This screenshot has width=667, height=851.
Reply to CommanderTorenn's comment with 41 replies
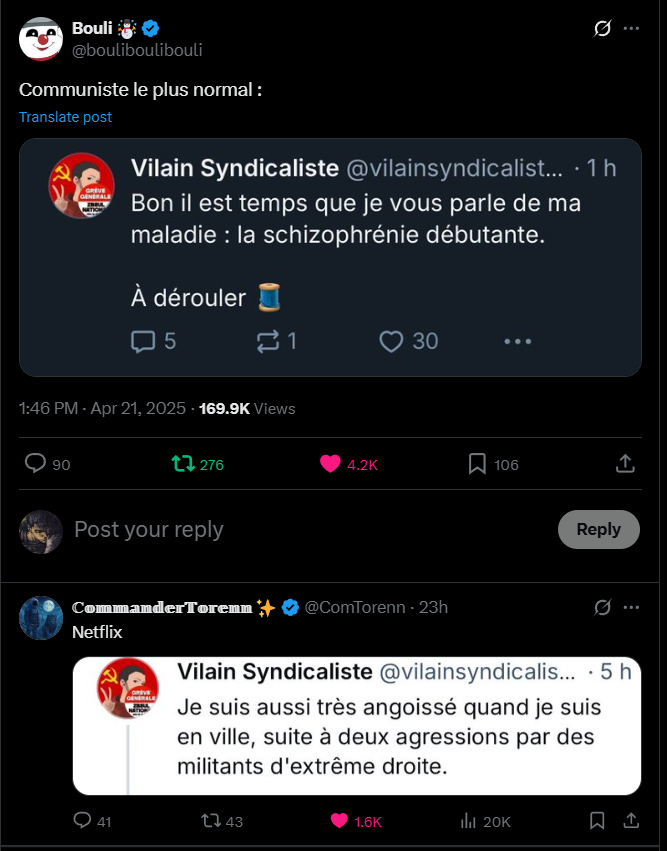[x=83, y=821]
